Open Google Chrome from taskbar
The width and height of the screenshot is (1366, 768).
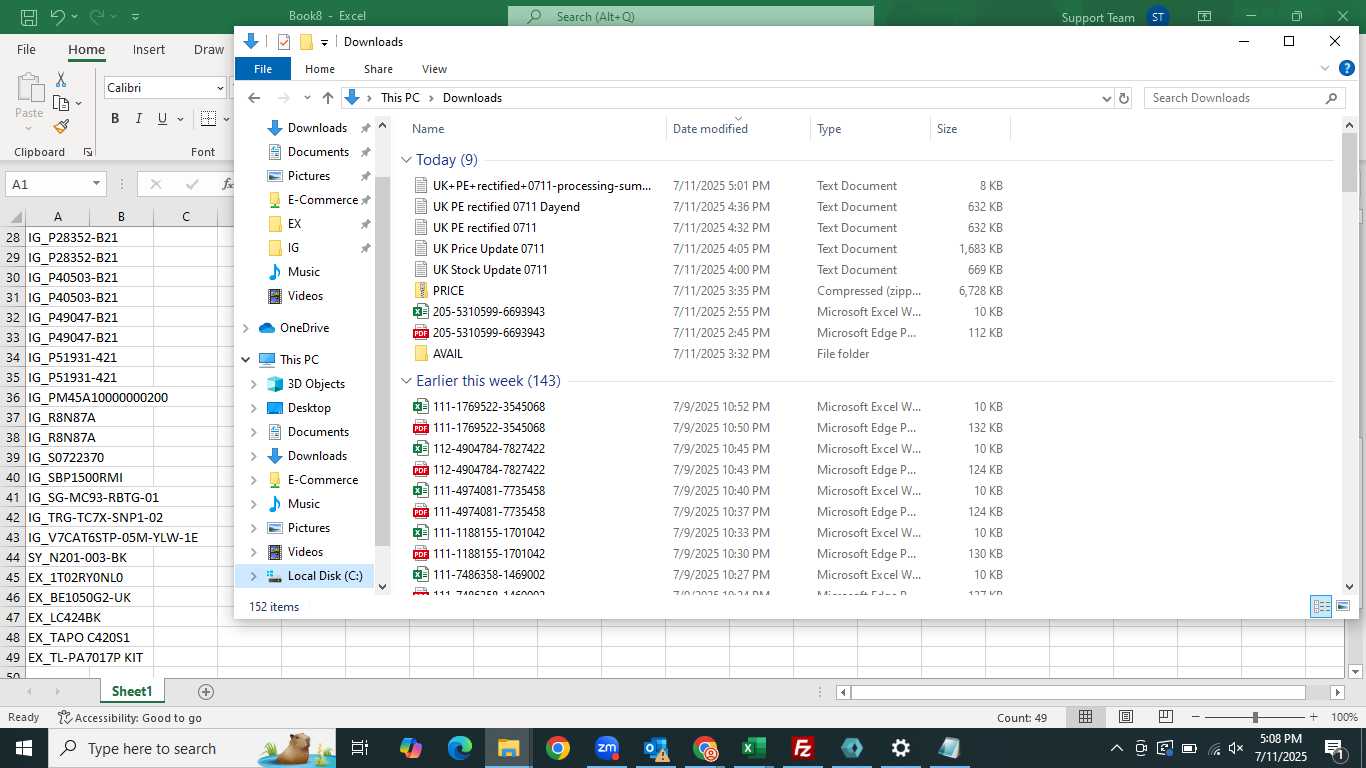point(558,748)
